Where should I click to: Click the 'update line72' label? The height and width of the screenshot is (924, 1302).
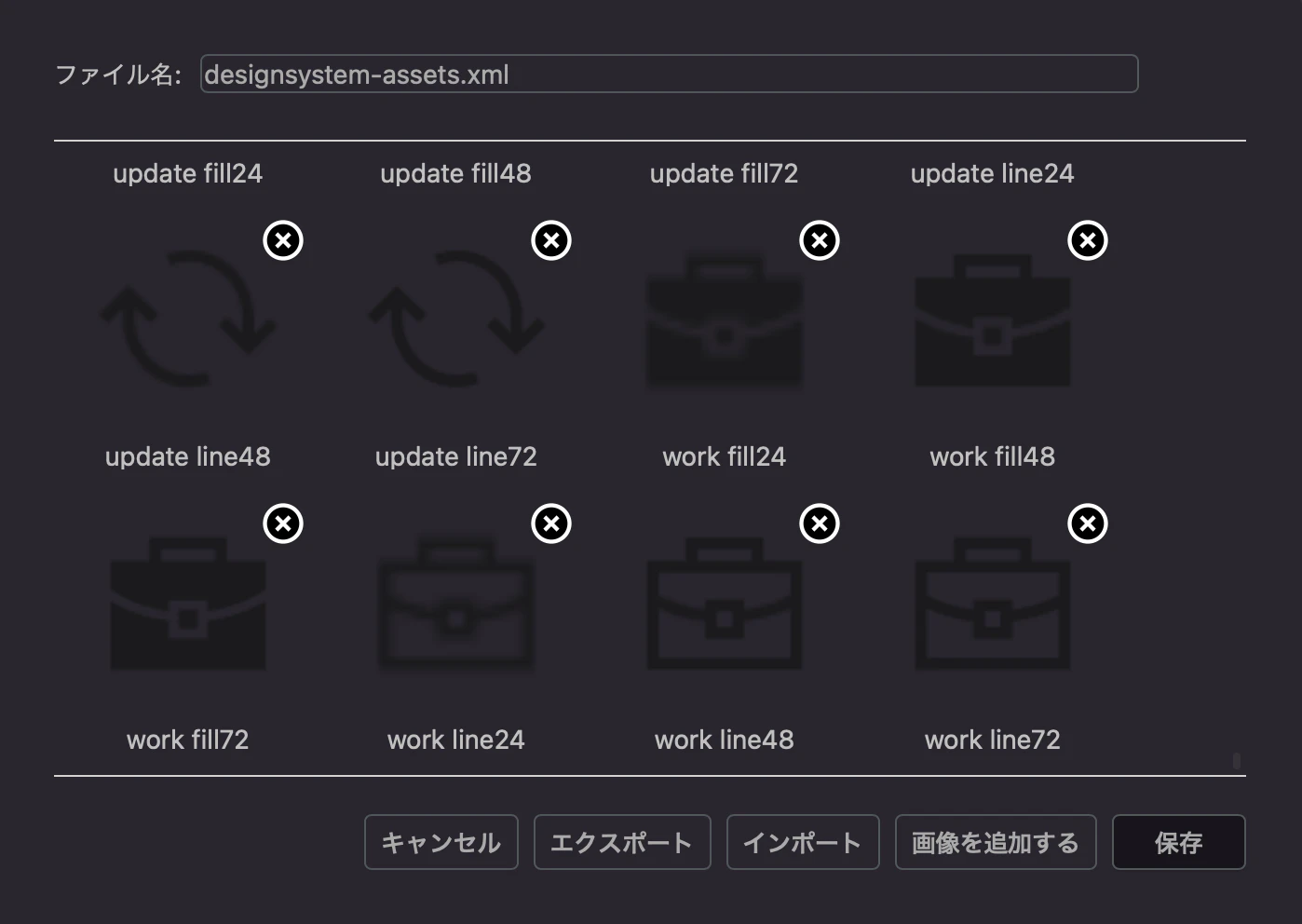[456, 456]
